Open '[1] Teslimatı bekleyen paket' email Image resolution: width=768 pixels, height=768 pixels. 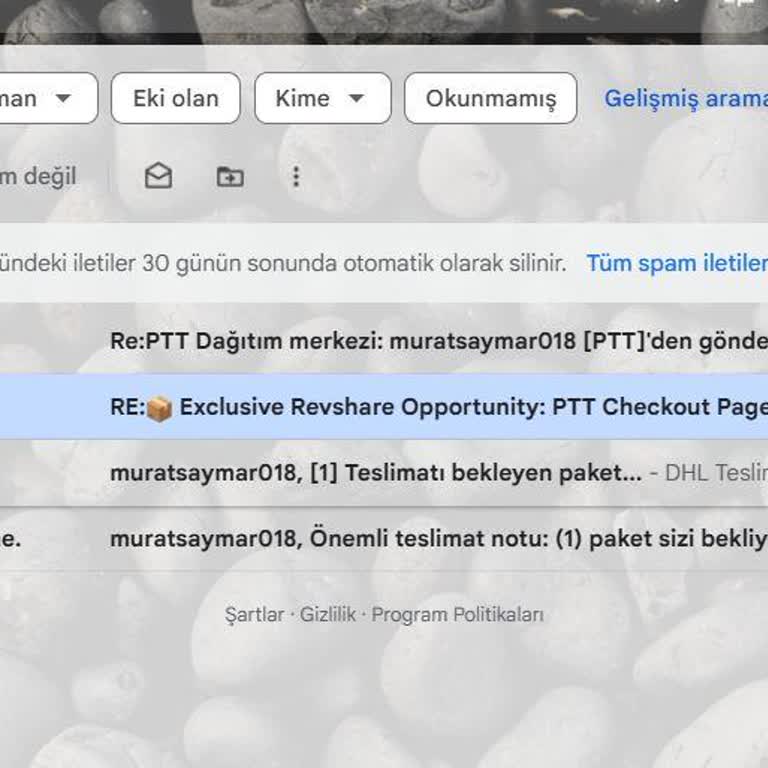coord(384,473)
